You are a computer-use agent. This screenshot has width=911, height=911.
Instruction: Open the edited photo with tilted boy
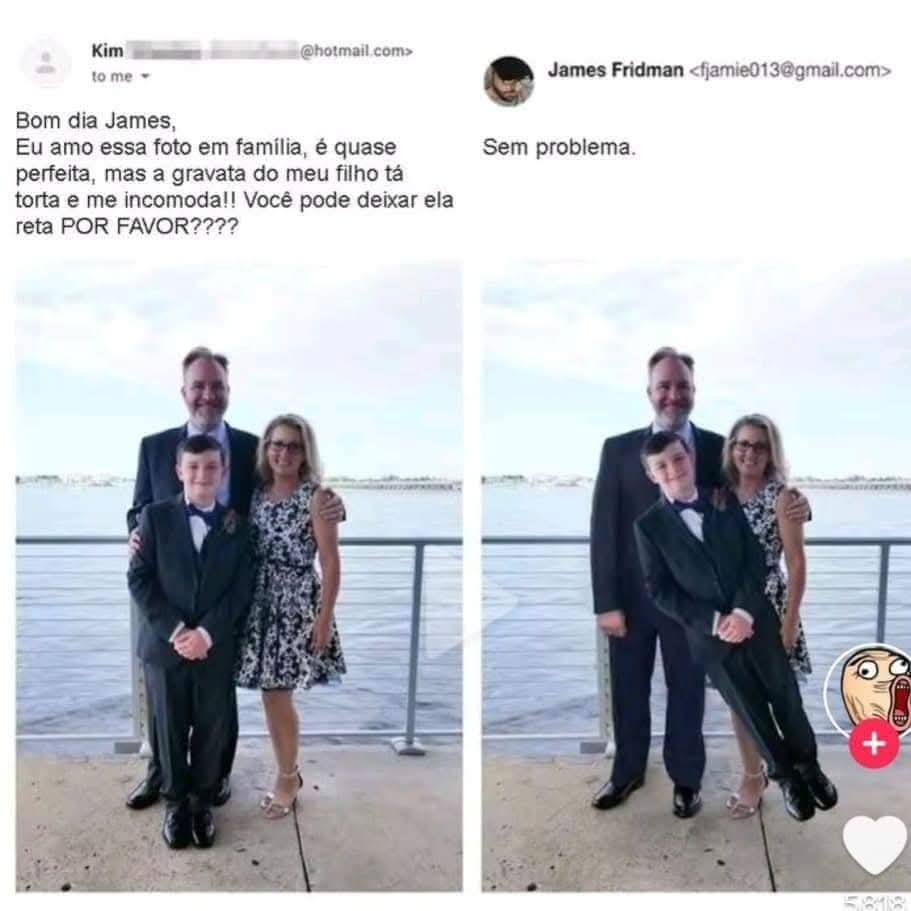point(696,576)
